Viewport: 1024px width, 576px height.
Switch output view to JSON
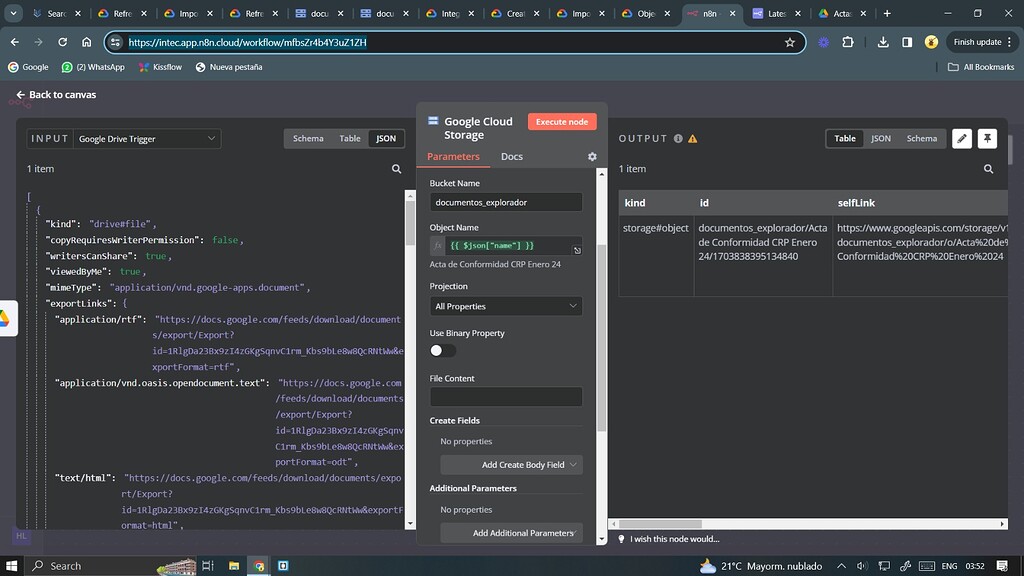pos(880,138)
